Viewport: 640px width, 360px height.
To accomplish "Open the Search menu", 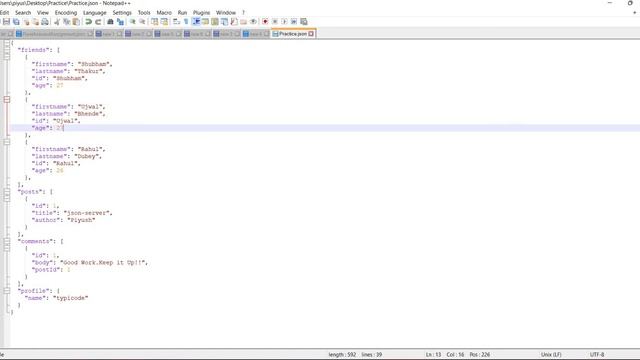I will [x=23, y=13].
